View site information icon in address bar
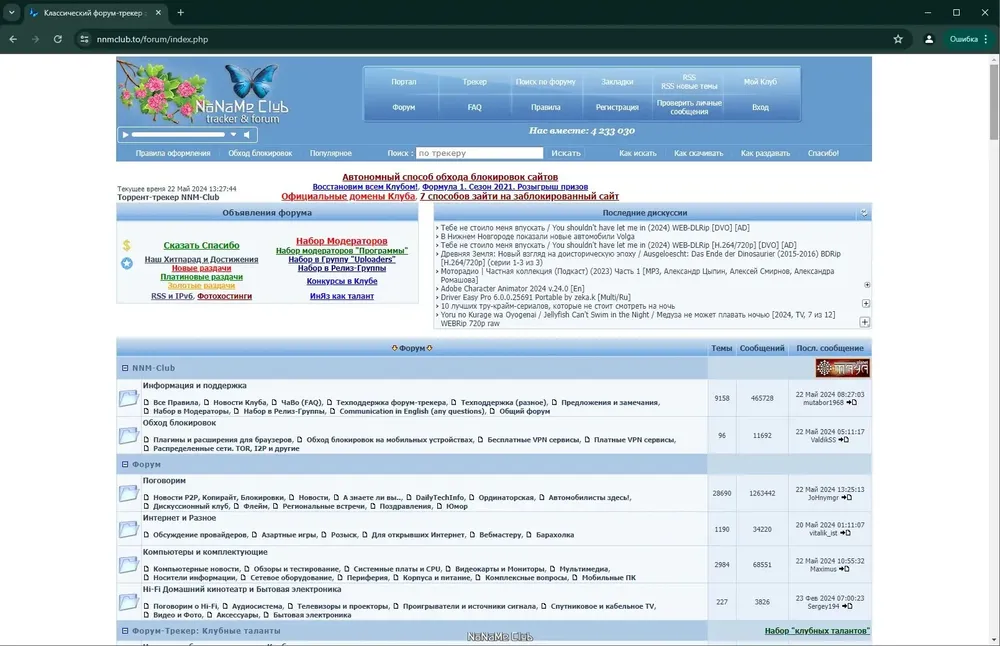 pos(84,39)
